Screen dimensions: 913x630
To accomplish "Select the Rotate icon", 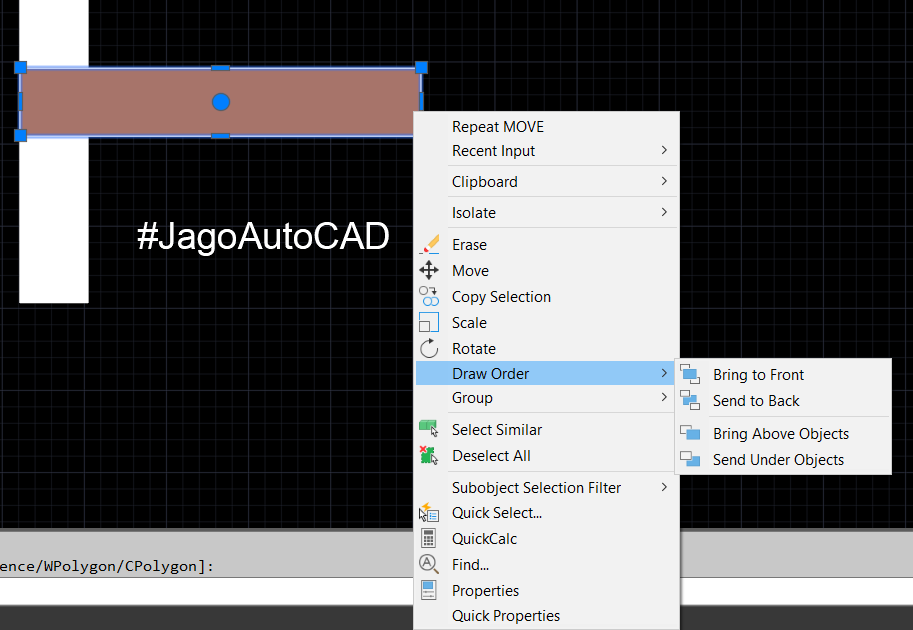I will (x=429, y=348).
